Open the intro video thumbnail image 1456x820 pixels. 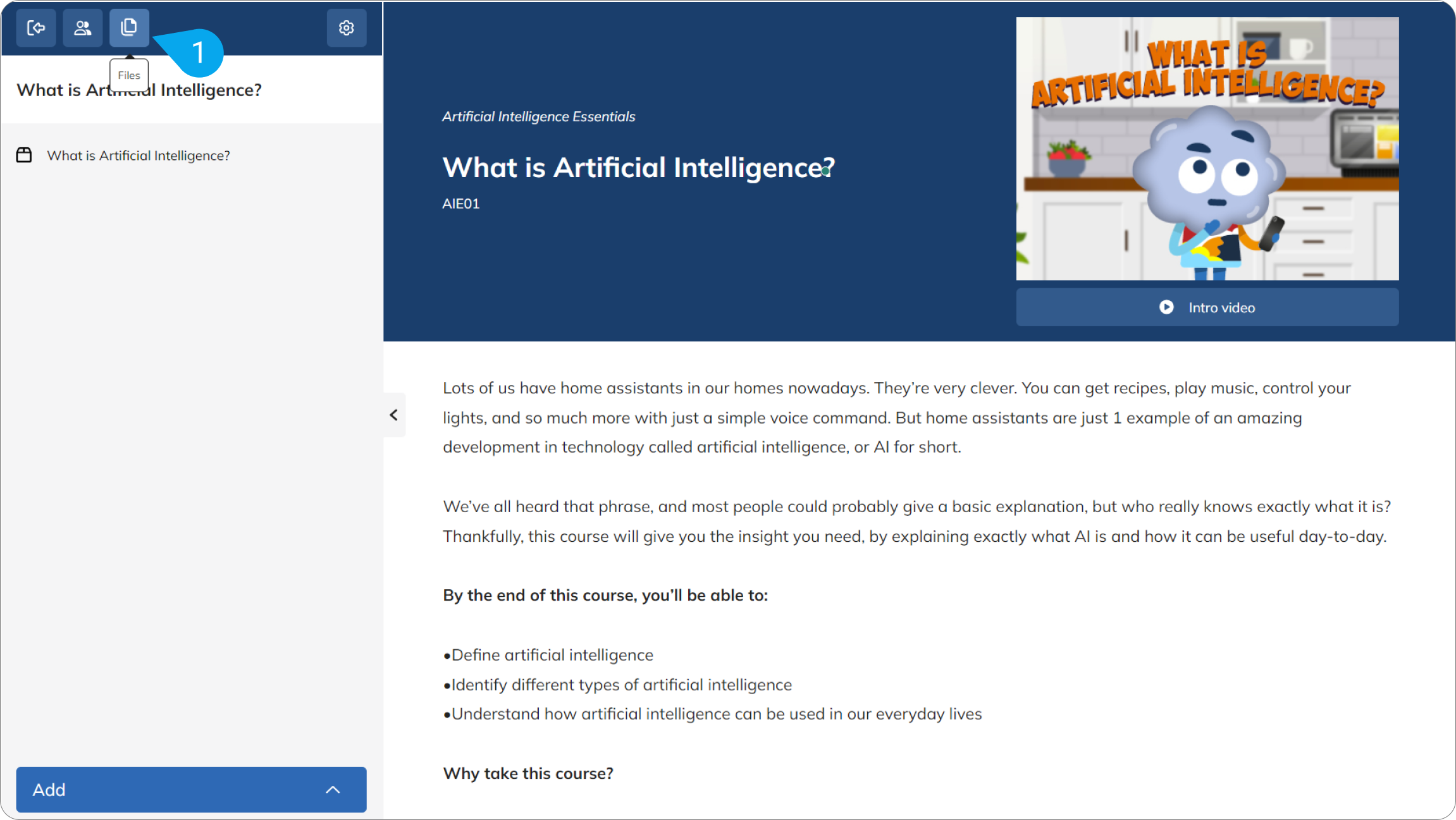tap(1207, 149)
